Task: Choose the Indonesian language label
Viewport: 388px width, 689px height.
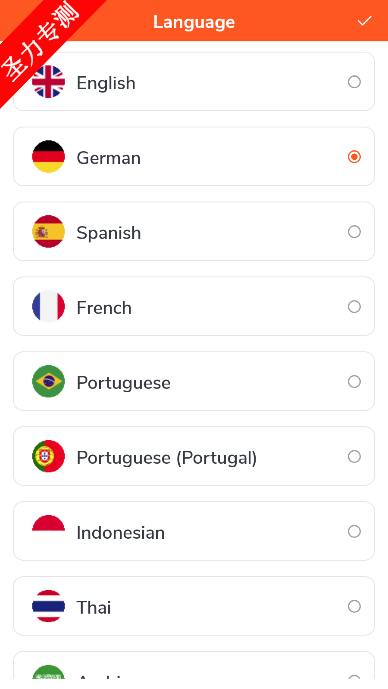Action: (x=121, y=533)
